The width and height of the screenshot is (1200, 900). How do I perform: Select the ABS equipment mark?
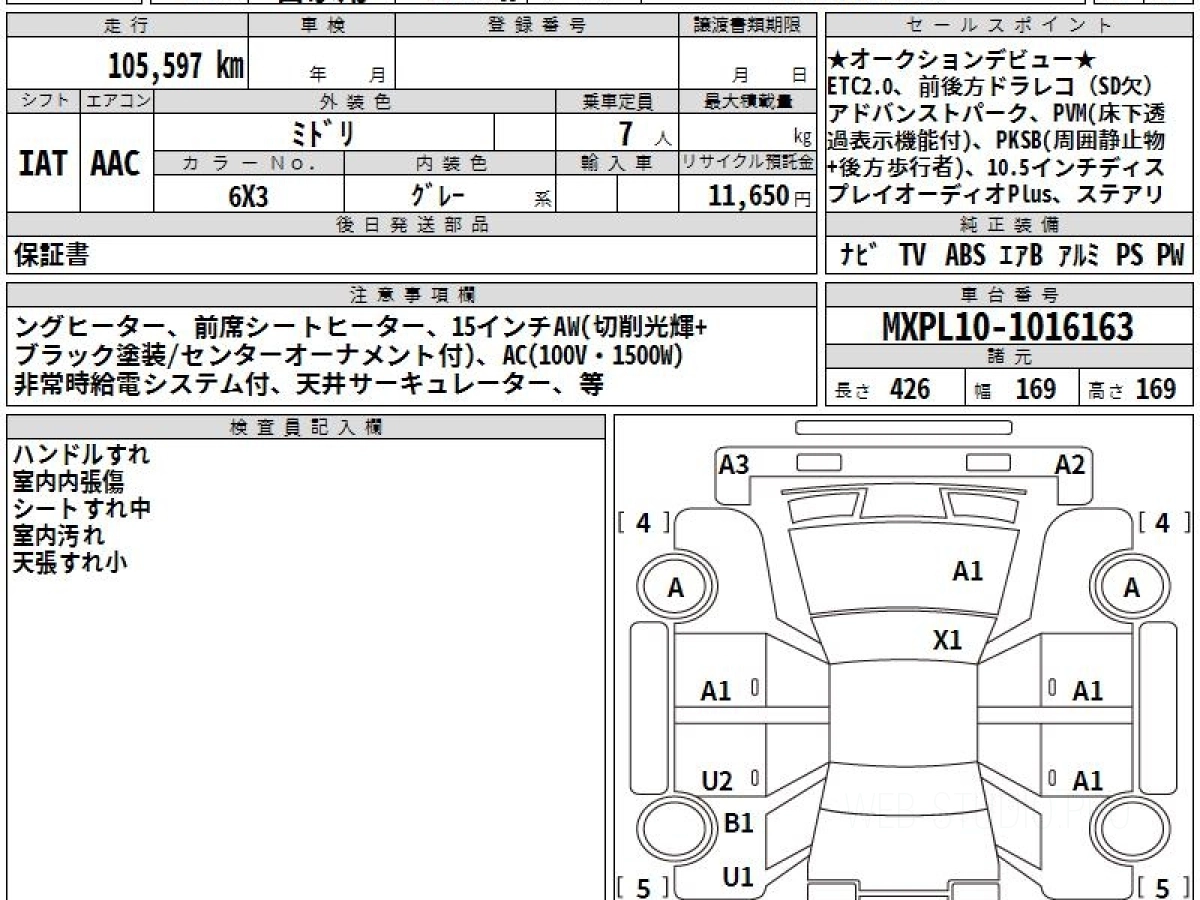click(965, 256)
